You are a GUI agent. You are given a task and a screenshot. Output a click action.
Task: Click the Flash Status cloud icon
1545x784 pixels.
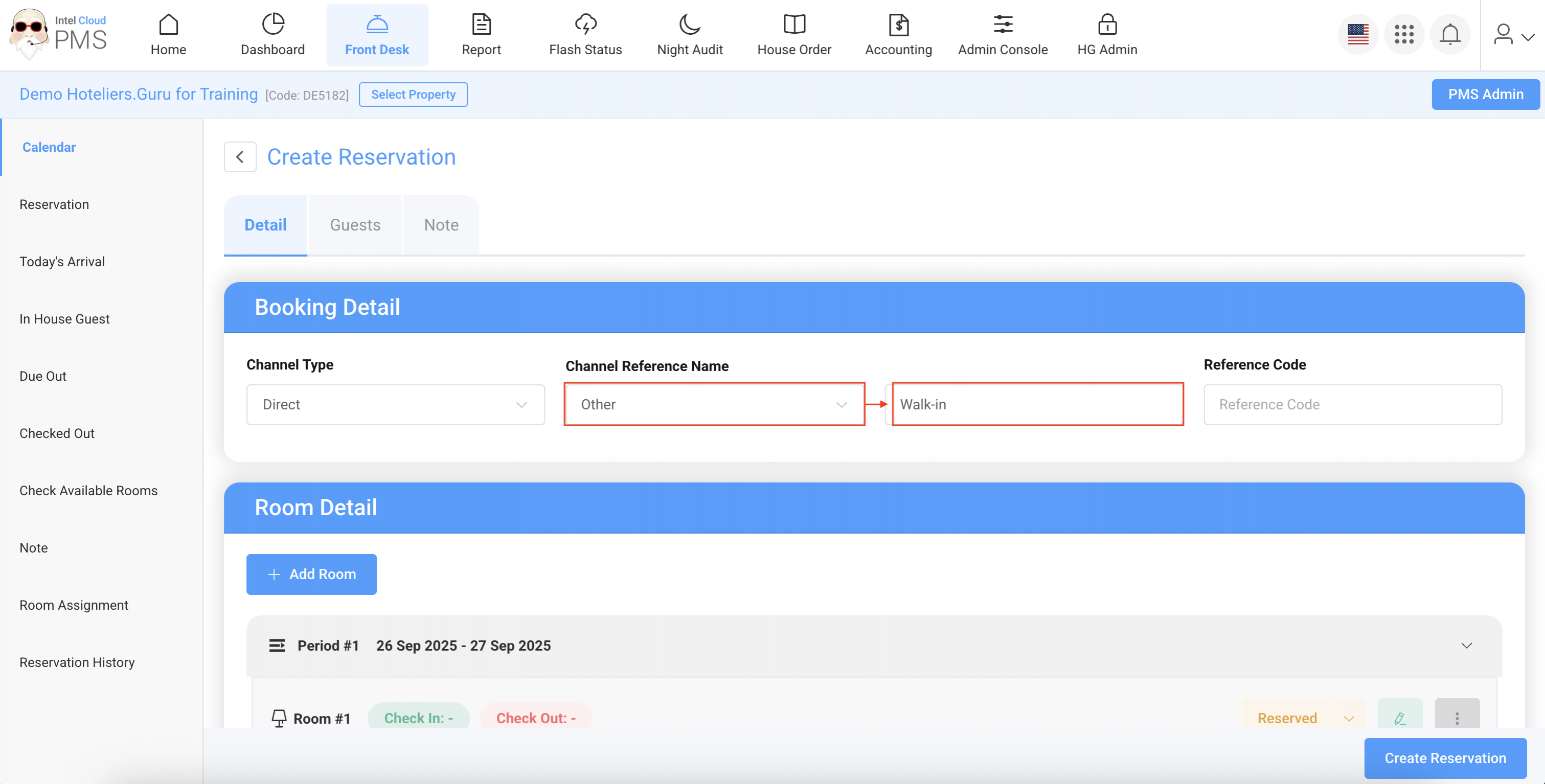click(x=585, y=25)
